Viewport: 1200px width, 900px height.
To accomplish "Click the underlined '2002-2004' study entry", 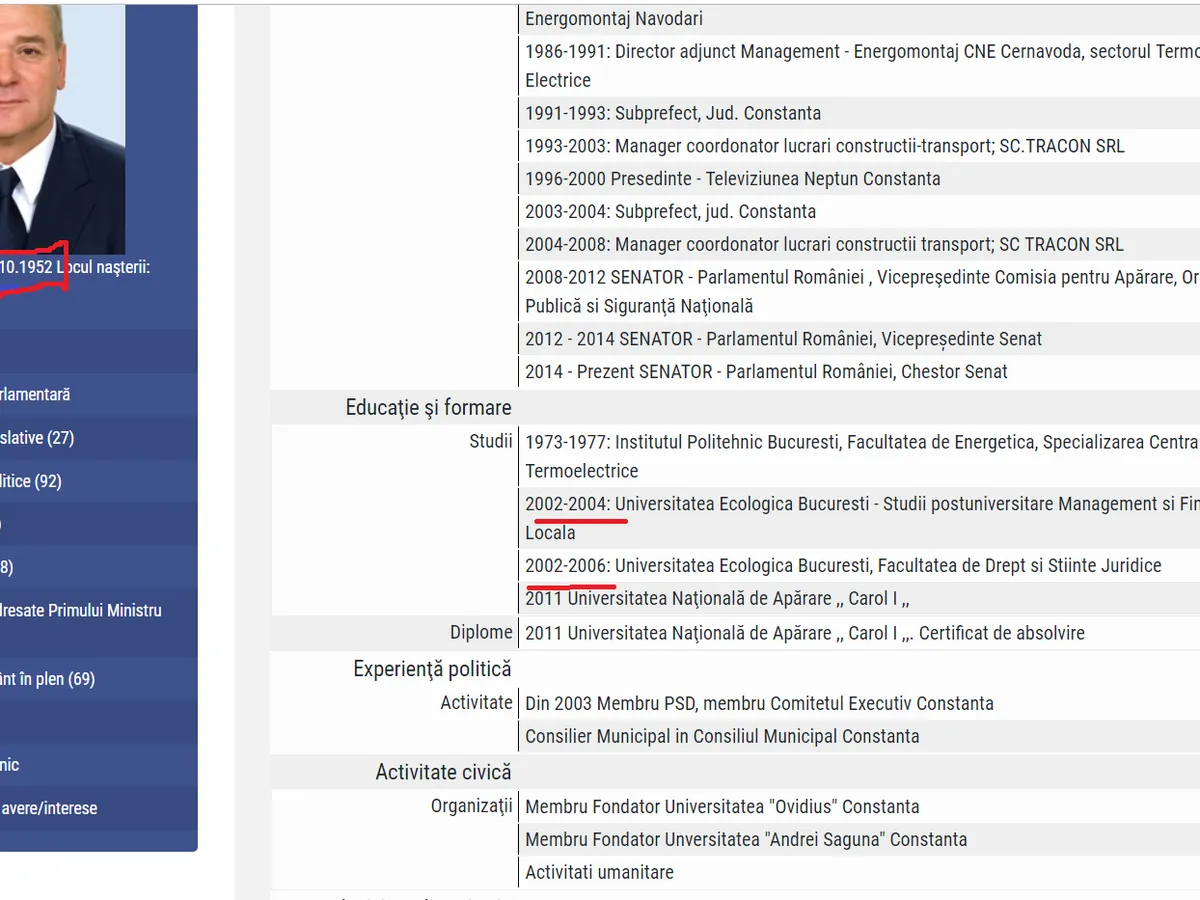I will 567,504.
